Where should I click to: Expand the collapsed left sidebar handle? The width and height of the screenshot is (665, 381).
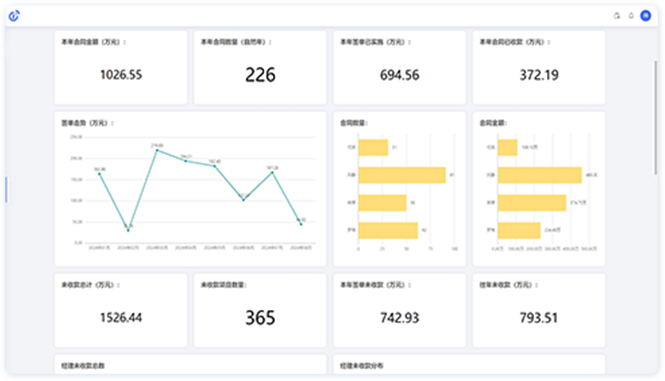tap(6, 189)
